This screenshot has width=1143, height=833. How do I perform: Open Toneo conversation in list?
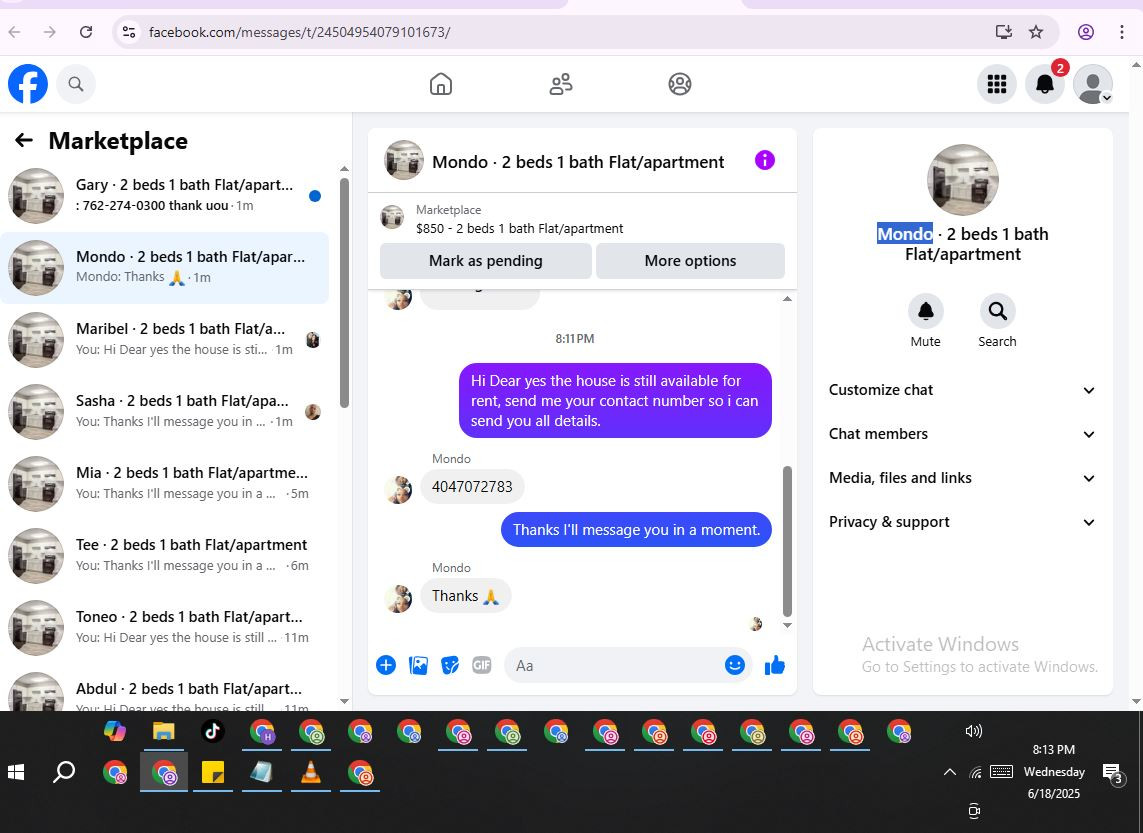tap(165, 627)
